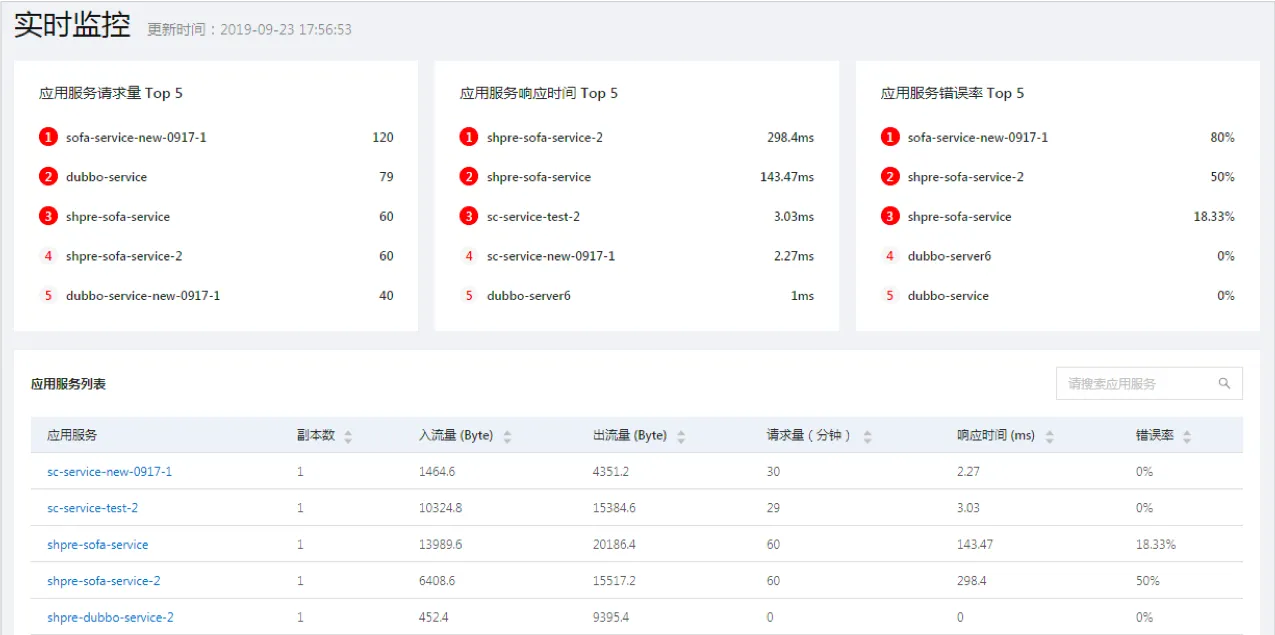Viewport: 1275px width, 635px height.
Task: Select rank 3 badge in 请求量 Top 5
Action: (48, 216)
